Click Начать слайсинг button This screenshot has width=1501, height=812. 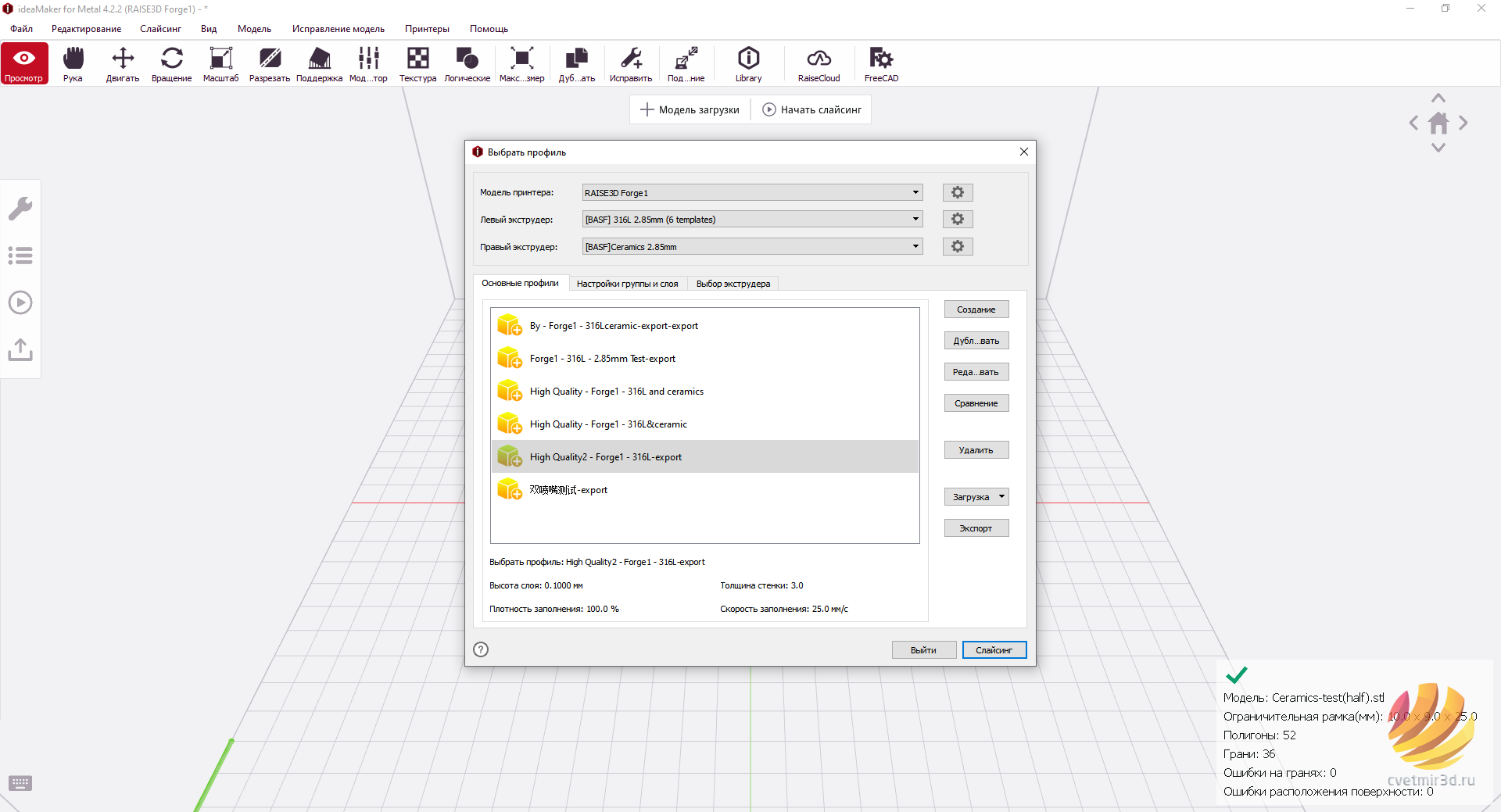tap(812, 109)
